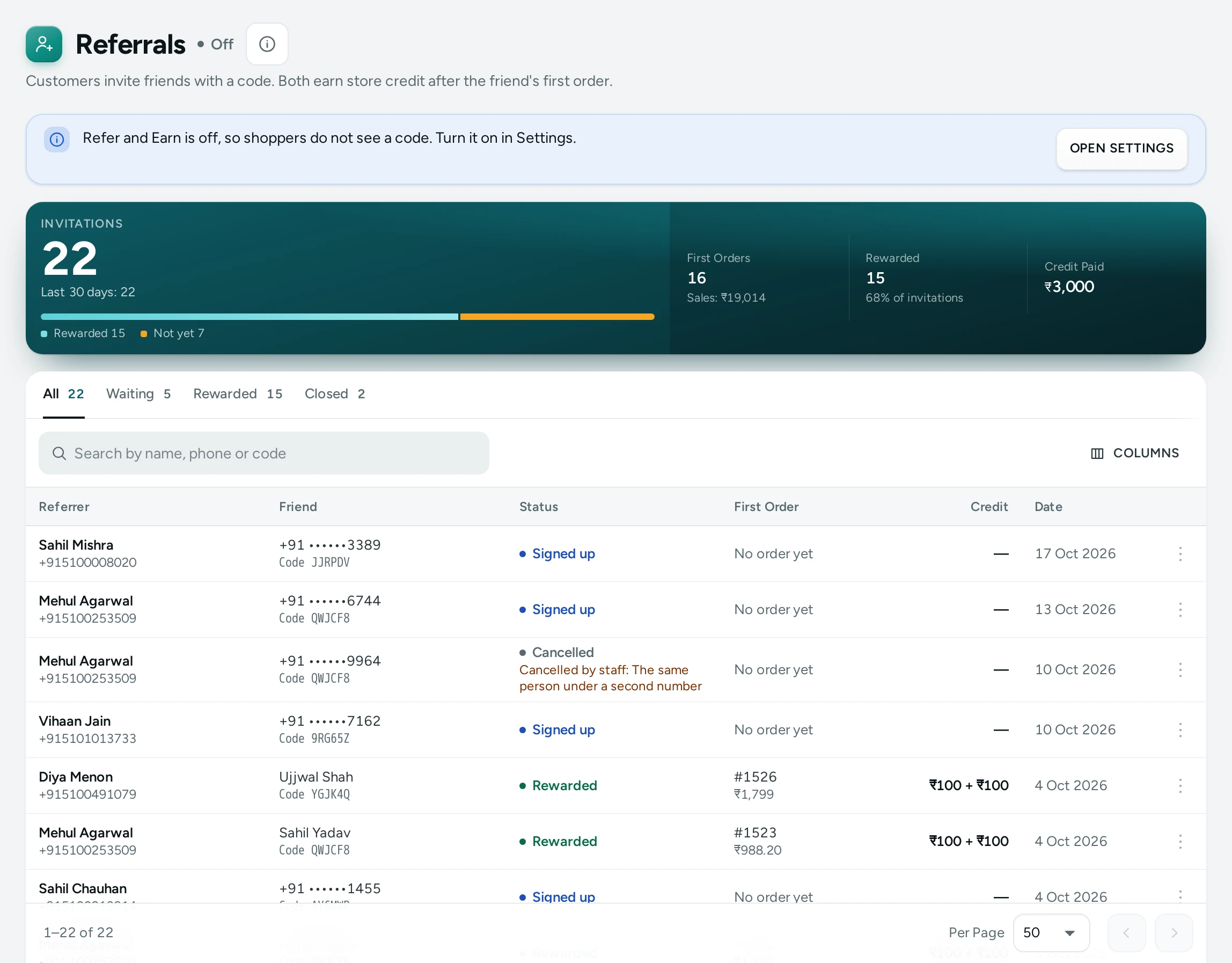This screenshot has width=1232, height=963.
Task: Click the search magnifier icon
Action: (59, 453)
